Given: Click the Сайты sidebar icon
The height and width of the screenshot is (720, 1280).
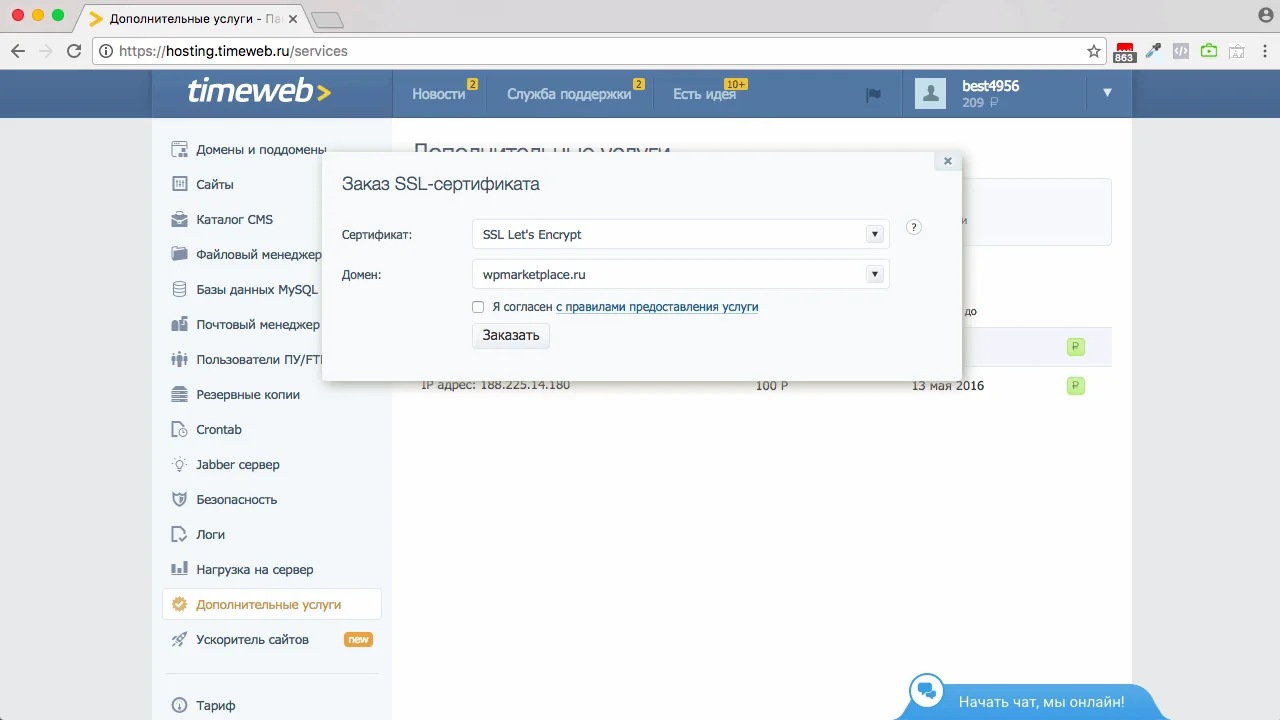Looking at the screenshot, I should click(x=180, y=184).
